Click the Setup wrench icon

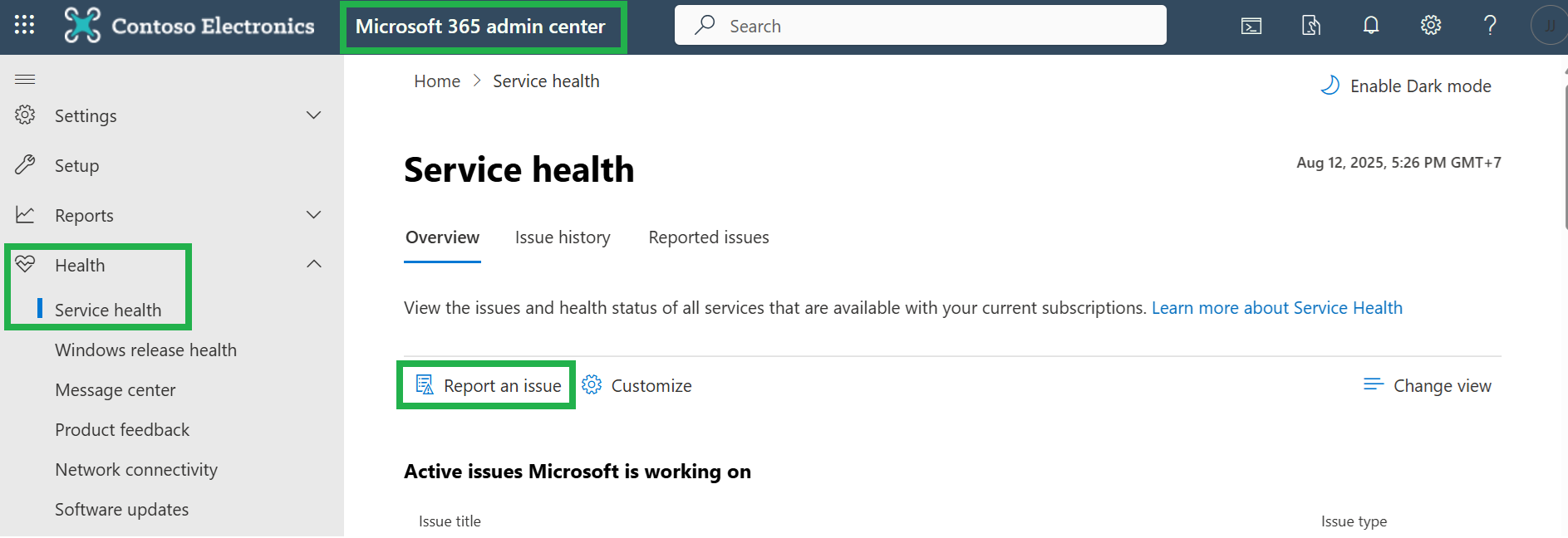pos(25,165)
